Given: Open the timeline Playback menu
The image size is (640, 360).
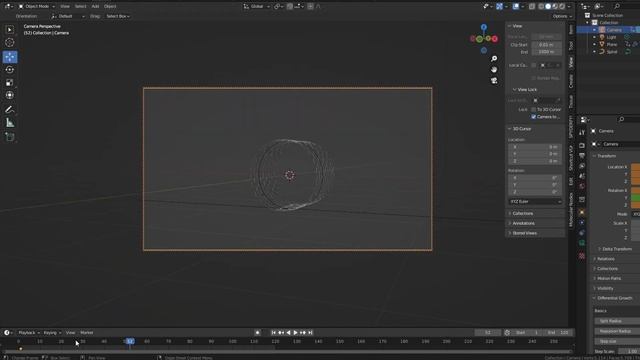Looking at the screenshot, I should click(29, 333).
